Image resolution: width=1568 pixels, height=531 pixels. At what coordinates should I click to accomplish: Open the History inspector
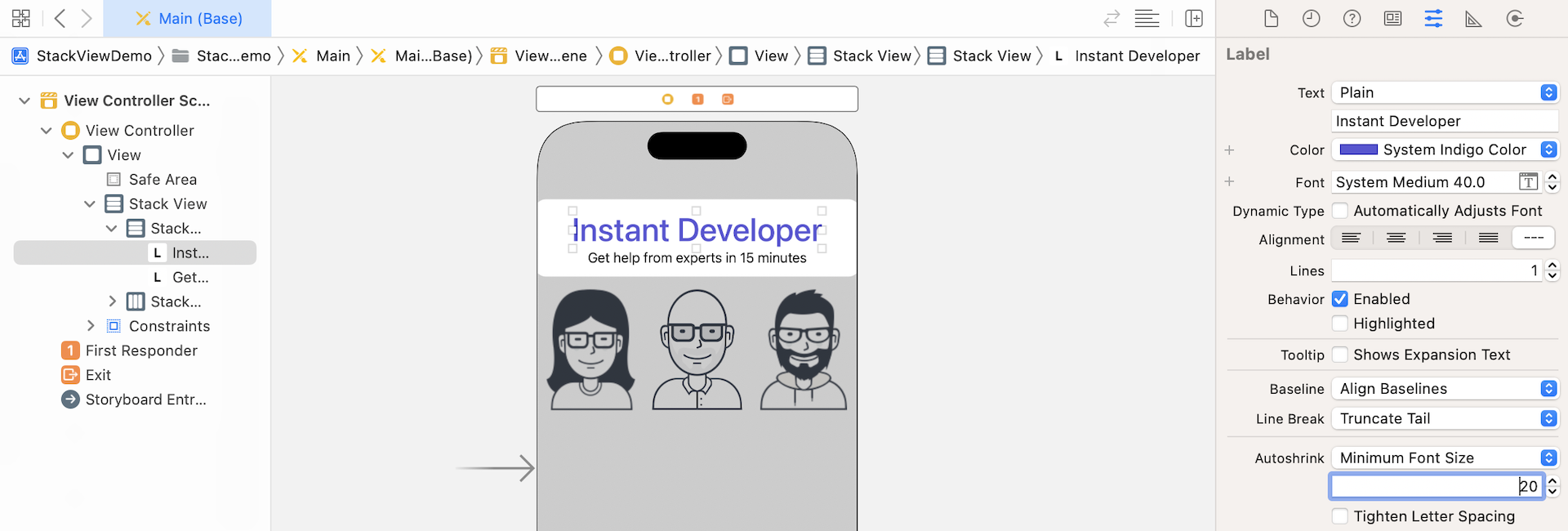(1312, 19)
